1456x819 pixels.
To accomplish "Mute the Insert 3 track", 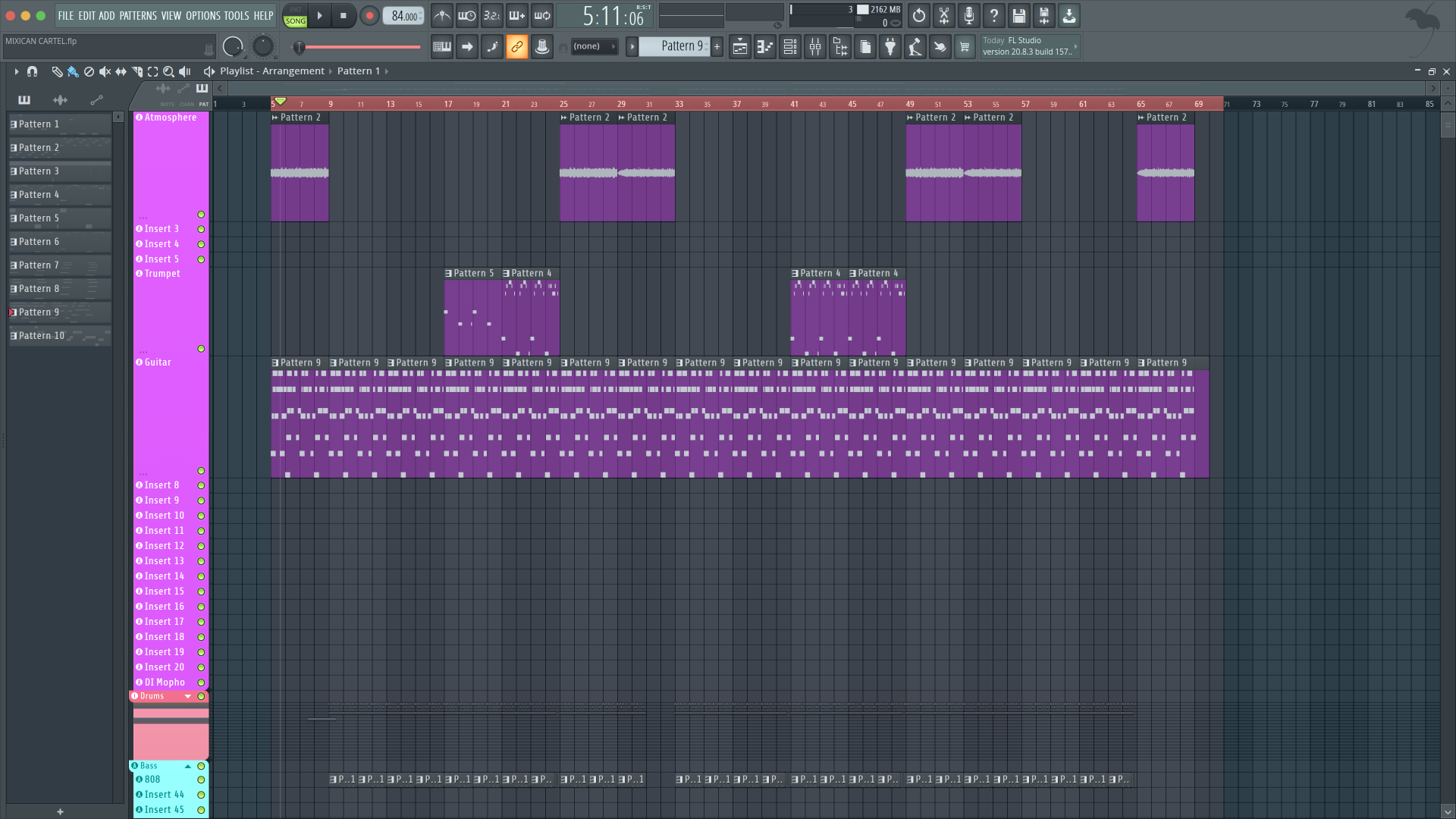I will point(201,229).
